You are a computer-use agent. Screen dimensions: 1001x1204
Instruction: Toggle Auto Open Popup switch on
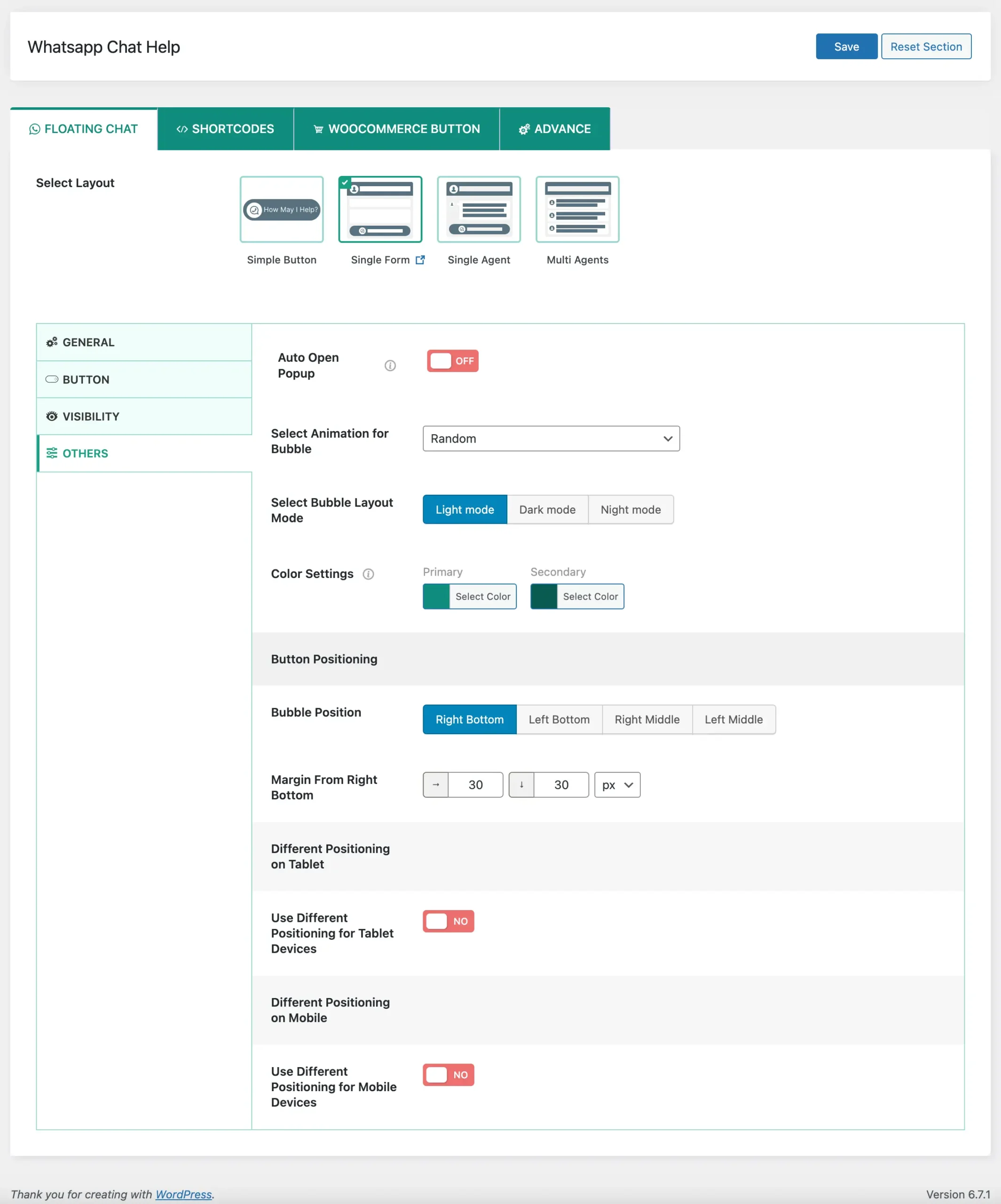(x=452, y=361)
